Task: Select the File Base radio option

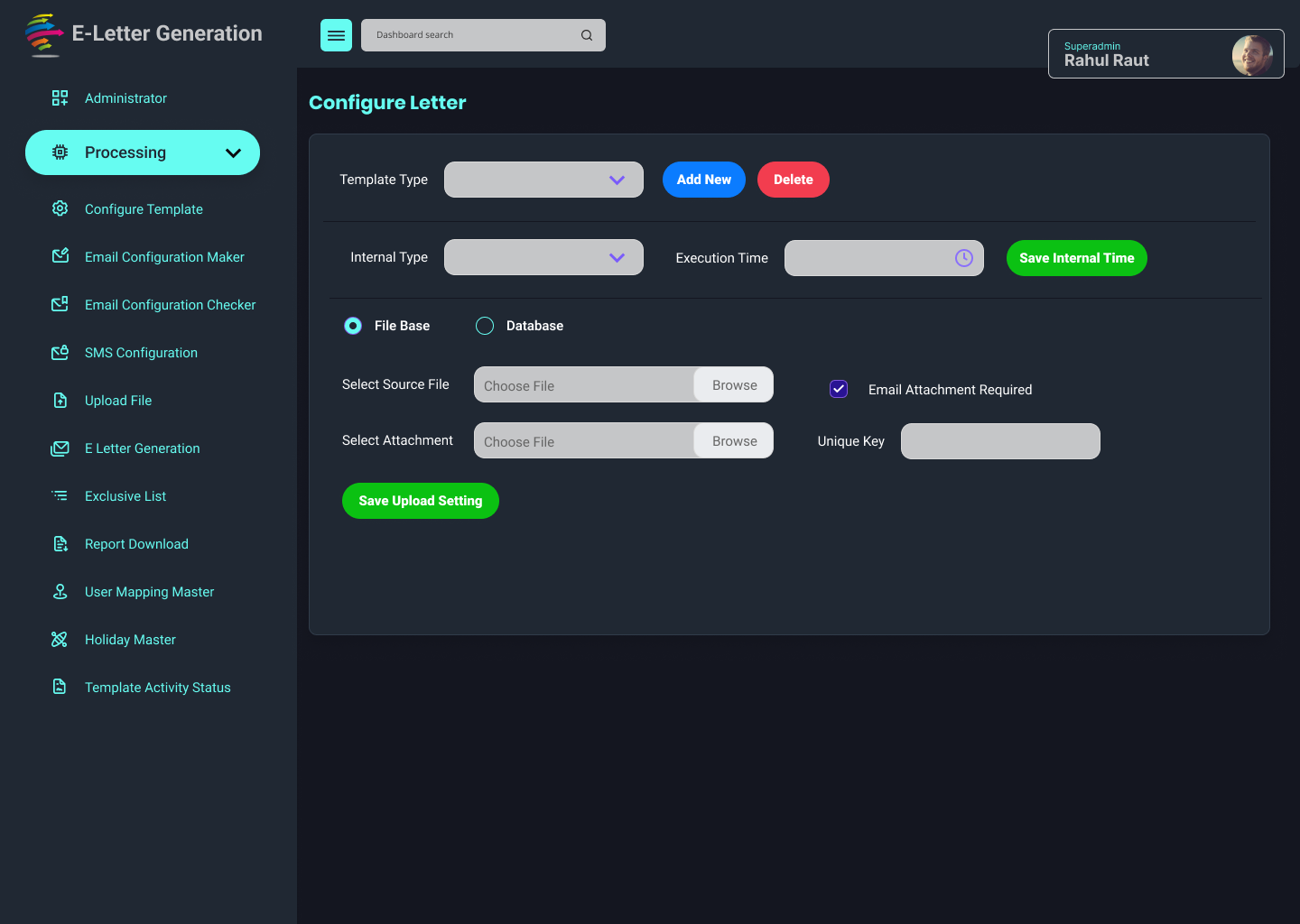Action: click(x=353, y=326)
